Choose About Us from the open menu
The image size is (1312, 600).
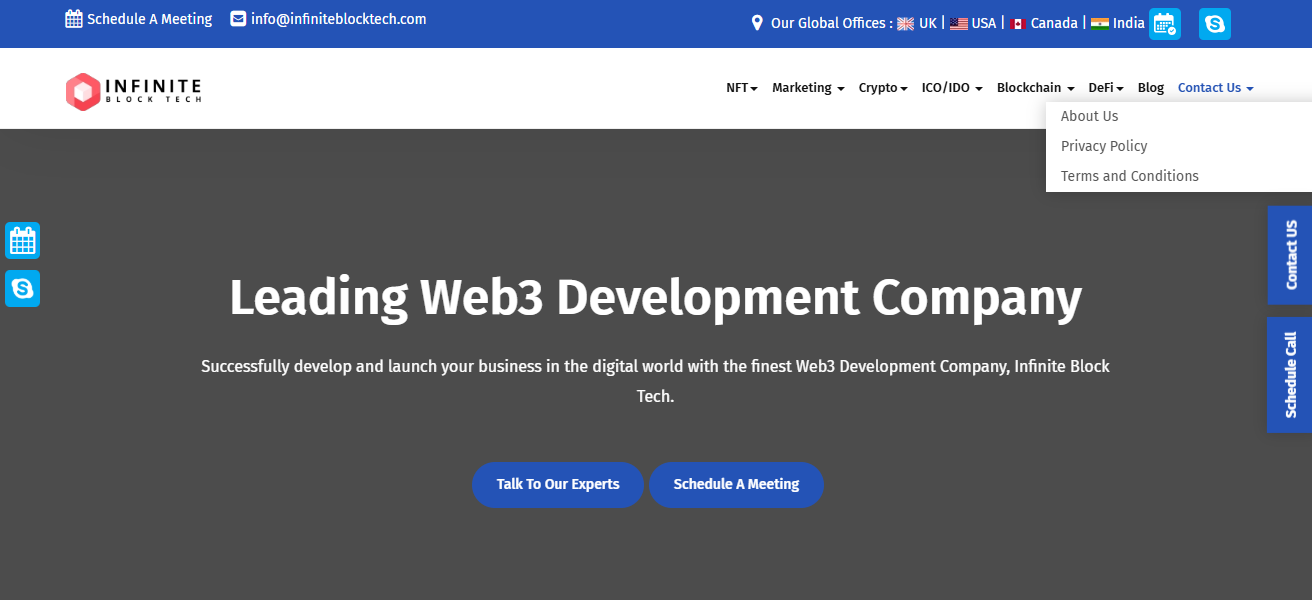1089,116
